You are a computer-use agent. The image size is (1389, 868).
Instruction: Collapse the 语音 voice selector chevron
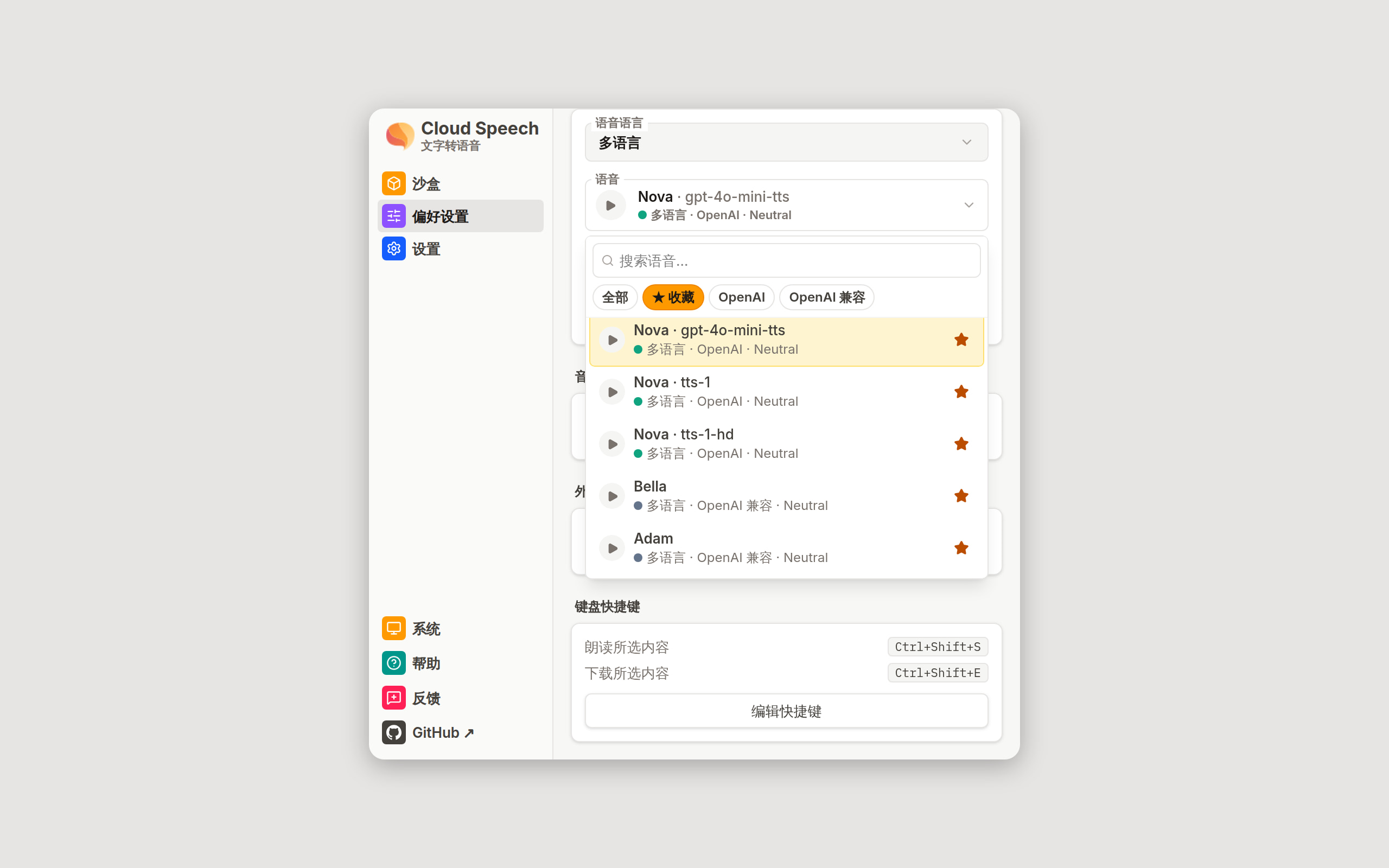pos(969,206)
